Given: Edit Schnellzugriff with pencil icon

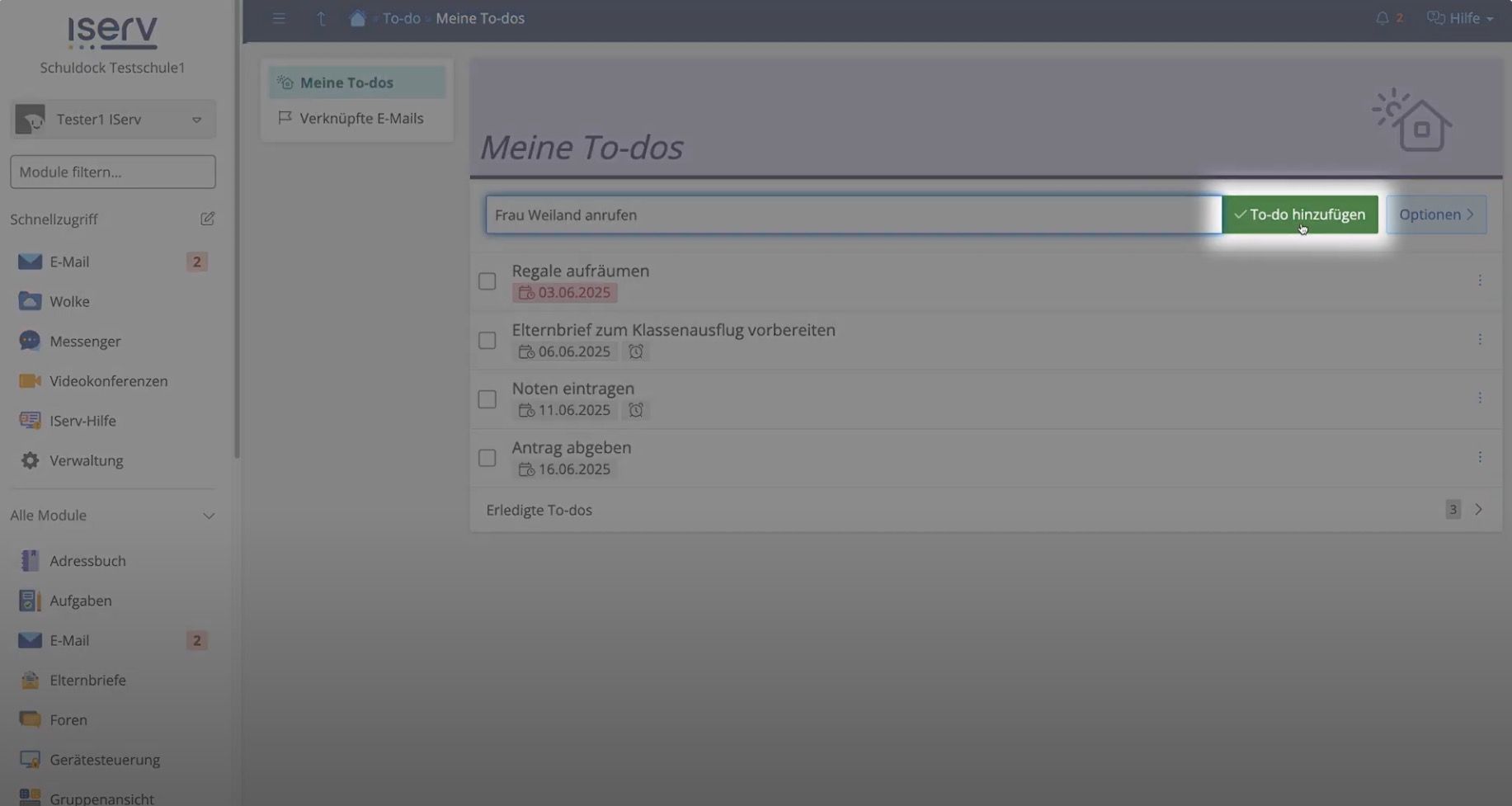Looking at the screenshot, I should click(x=207, y=219).
